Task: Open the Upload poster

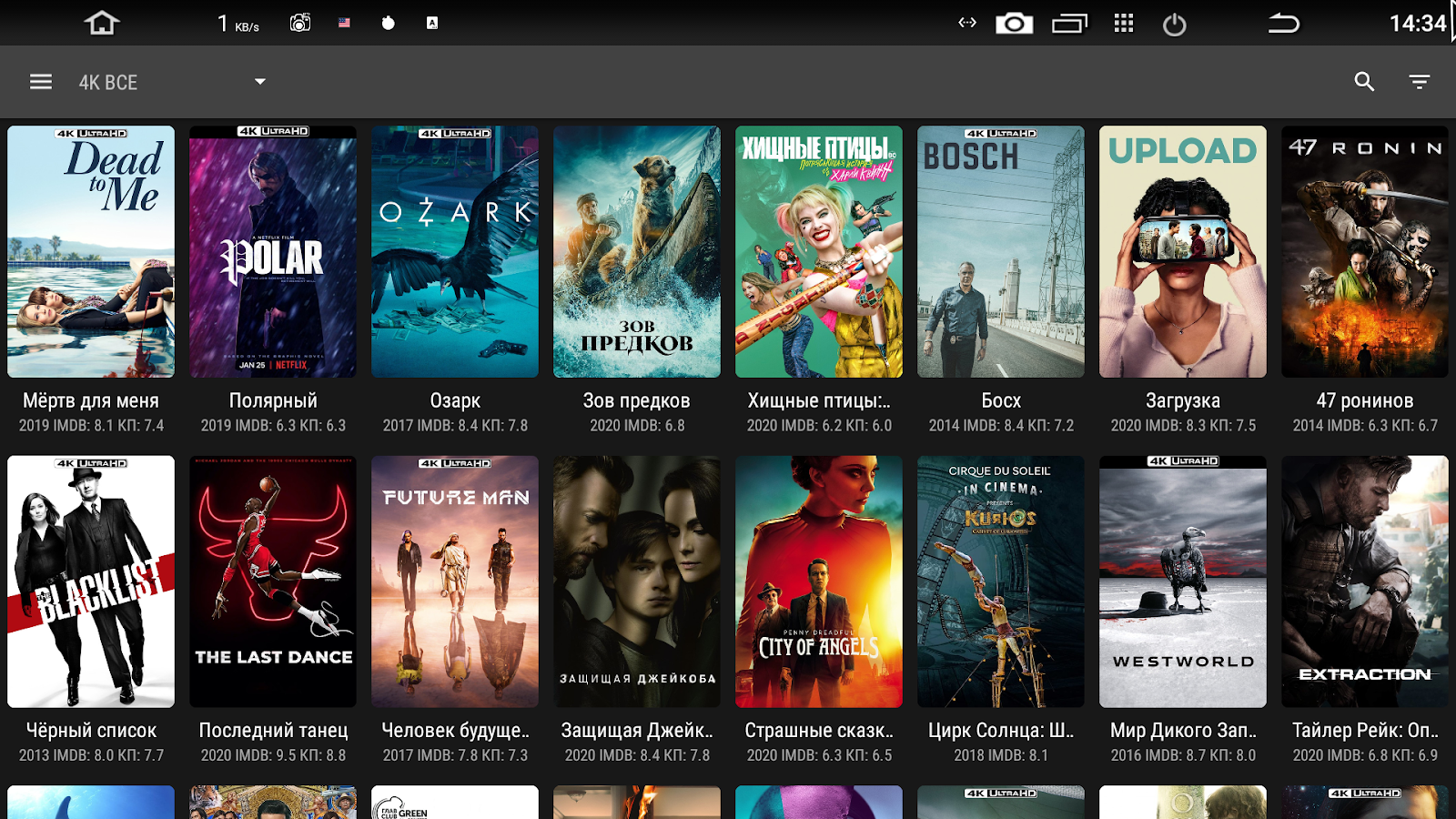Action: click(1183, 252)
